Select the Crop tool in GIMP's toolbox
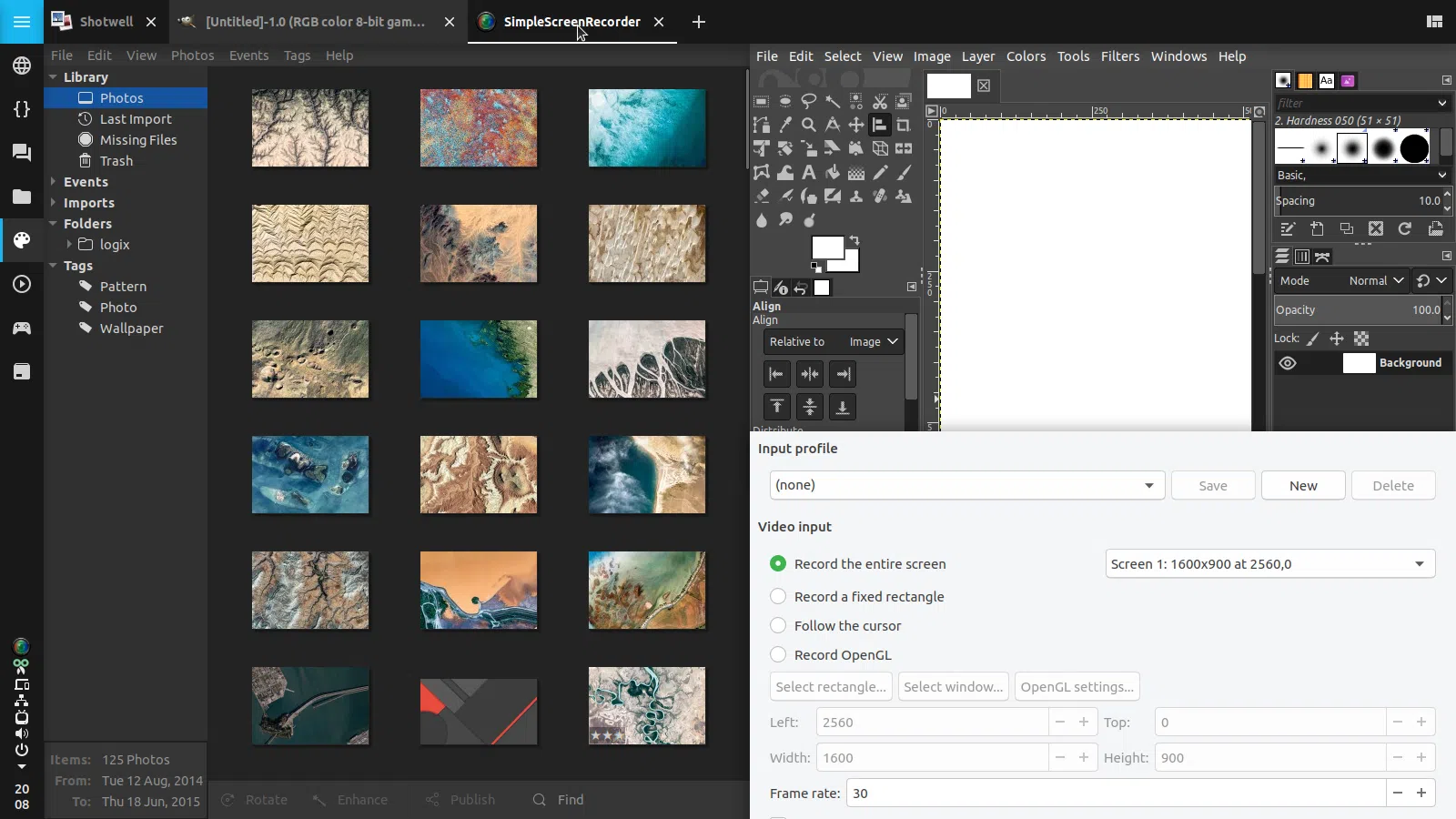The height and width of the screenshot is (819, 1456). tap(904, 125)
